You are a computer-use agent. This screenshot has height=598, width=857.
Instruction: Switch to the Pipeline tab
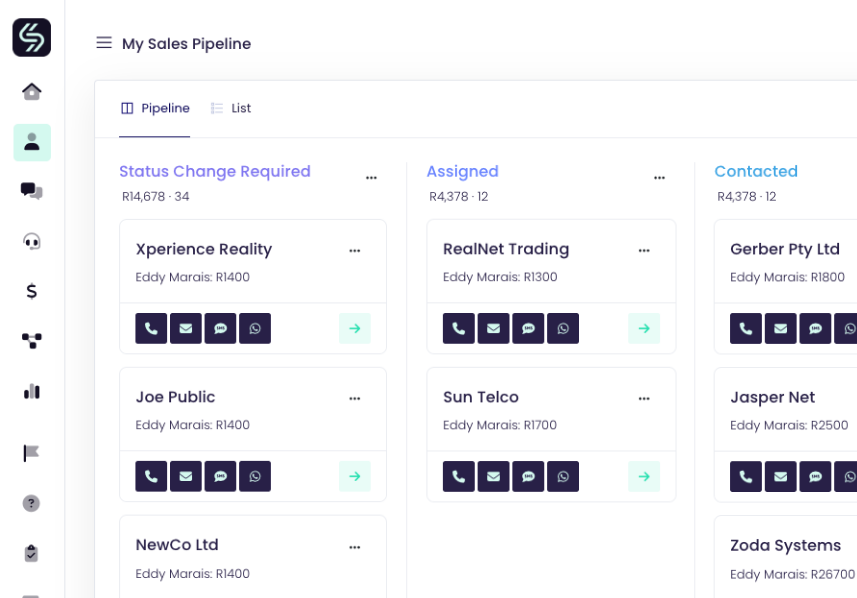pyautogui.click(x=155, y=108)
